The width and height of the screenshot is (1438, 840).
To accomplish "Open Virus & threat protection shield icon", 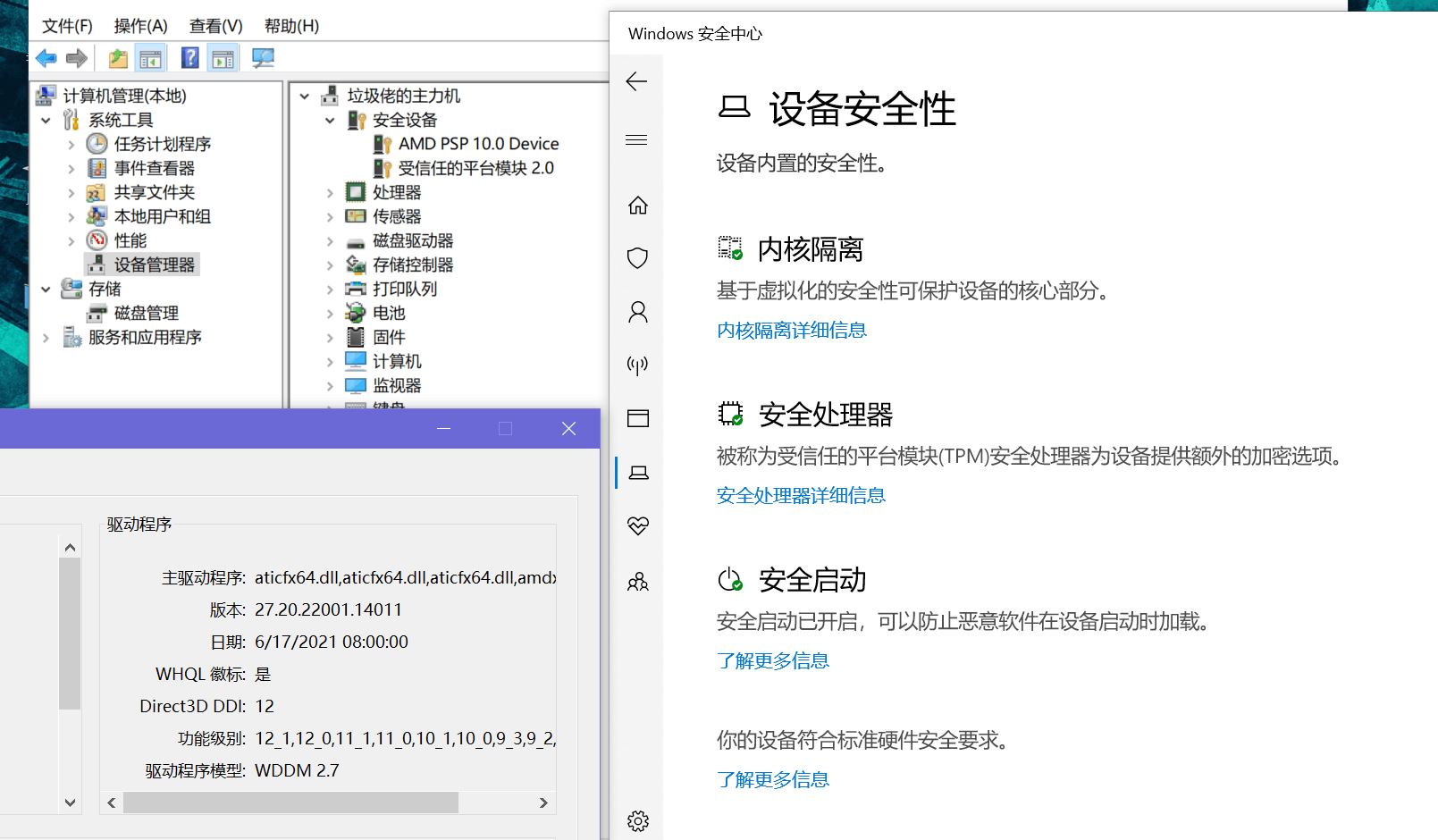I will click(638, 258).
